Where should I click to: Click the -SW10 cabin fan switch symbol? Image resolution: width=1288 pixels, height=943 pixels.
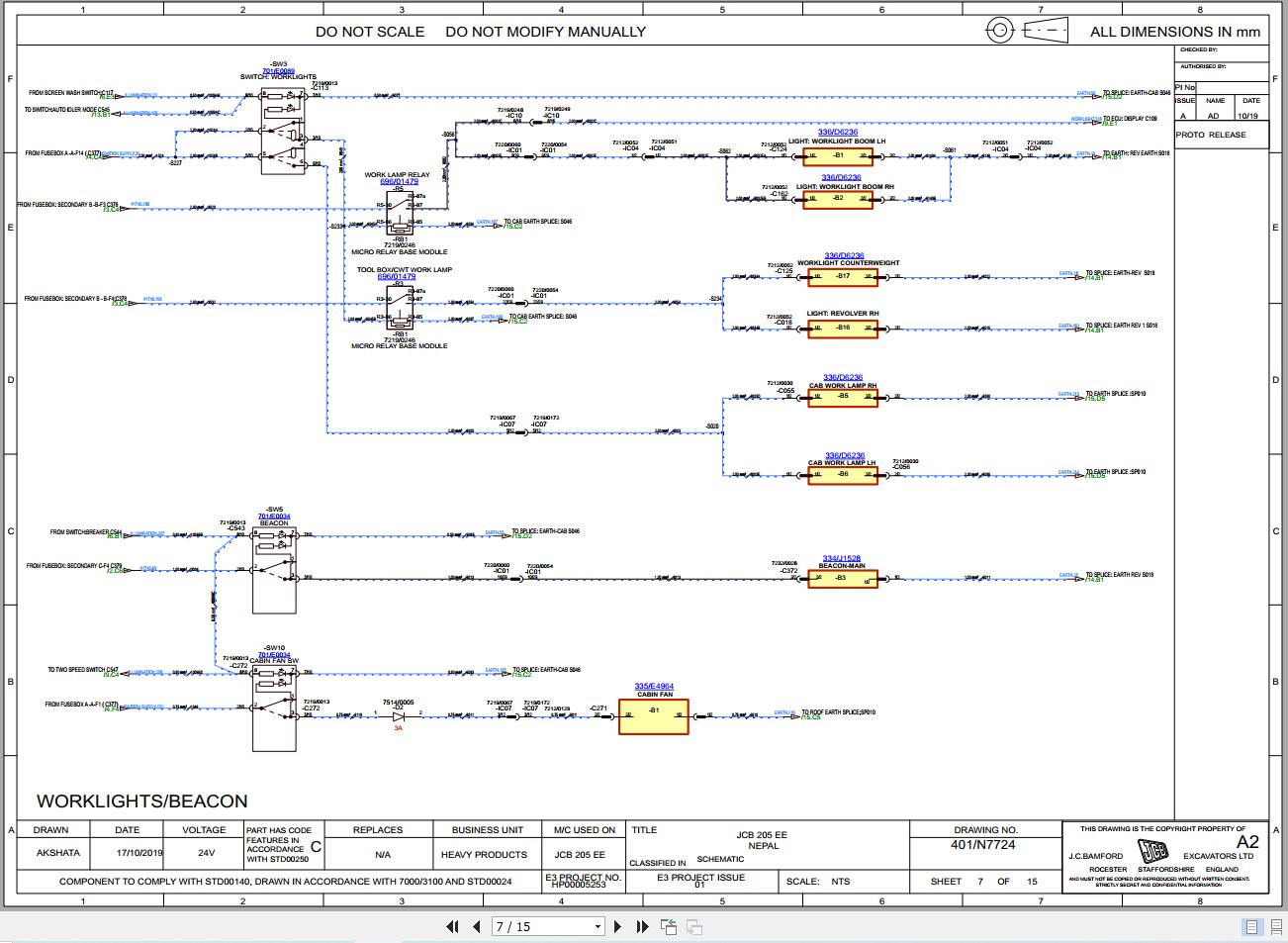pyautogui.click(x=274, y=708)
